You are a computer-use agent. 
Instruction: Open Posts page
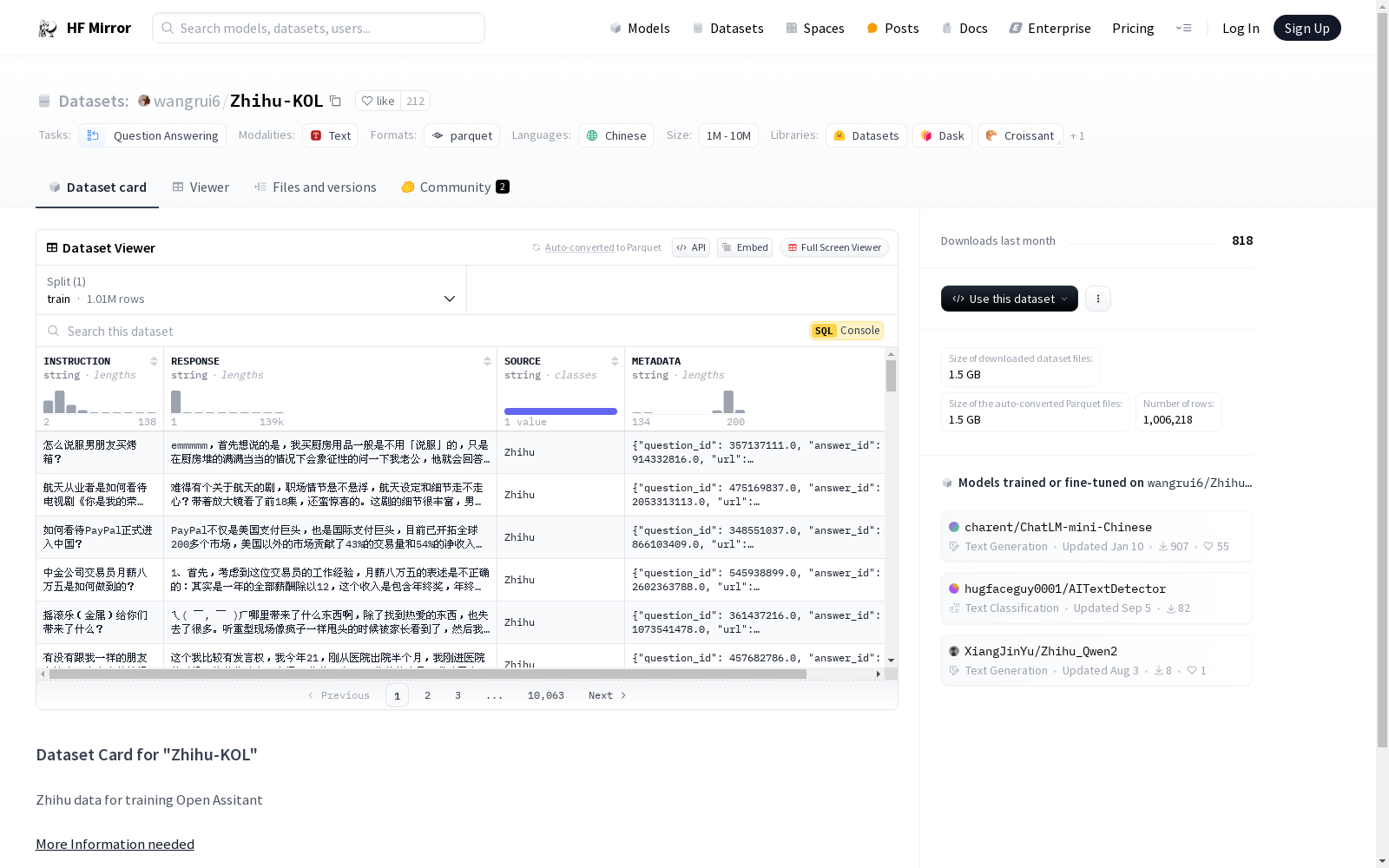coord(892,29)
